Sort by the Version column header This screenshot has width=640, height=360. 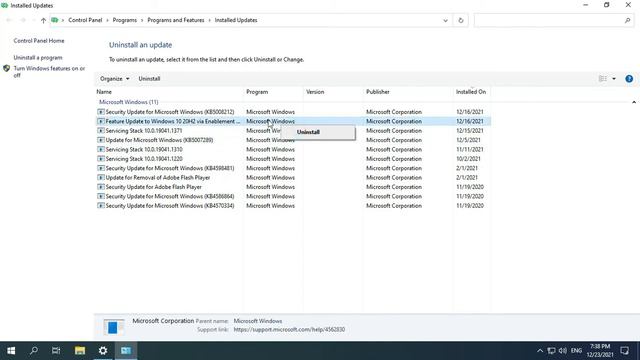pyautogui.click(x=333, y=92)
